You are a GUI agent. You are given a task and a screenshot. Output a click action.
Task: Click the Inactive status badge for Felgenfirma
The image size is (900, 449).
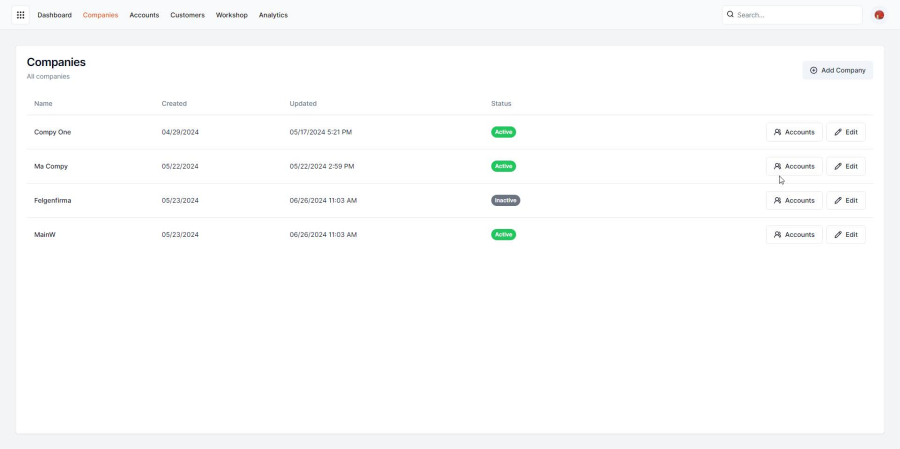(505, 200)
